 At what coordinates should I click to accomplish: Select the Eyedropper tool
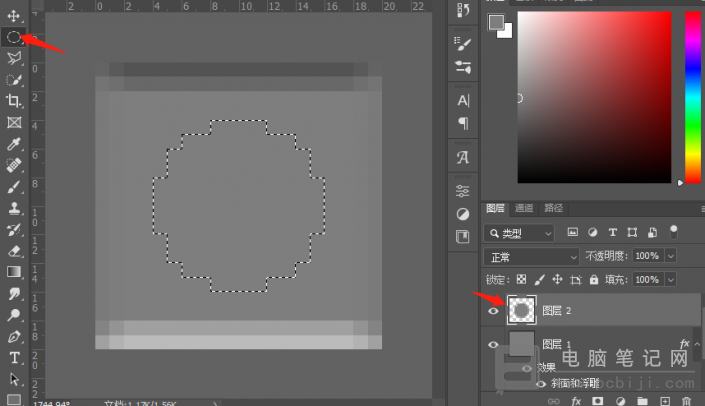(x=13, y=144)
